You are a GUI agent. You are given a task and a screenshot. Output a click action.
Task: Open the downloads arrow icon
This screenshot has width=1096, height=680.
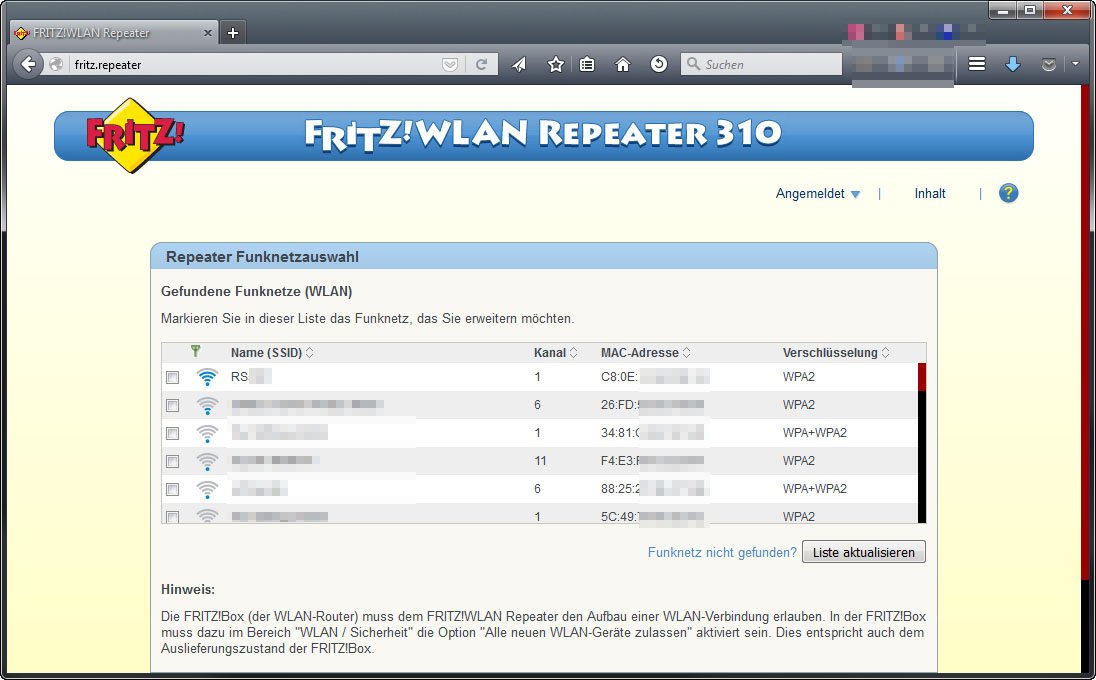tap(1013, 64)
